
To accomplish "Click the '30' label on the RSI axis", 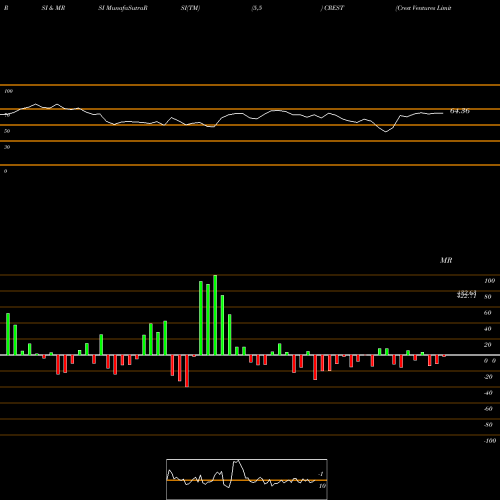I will click(7, 147).
